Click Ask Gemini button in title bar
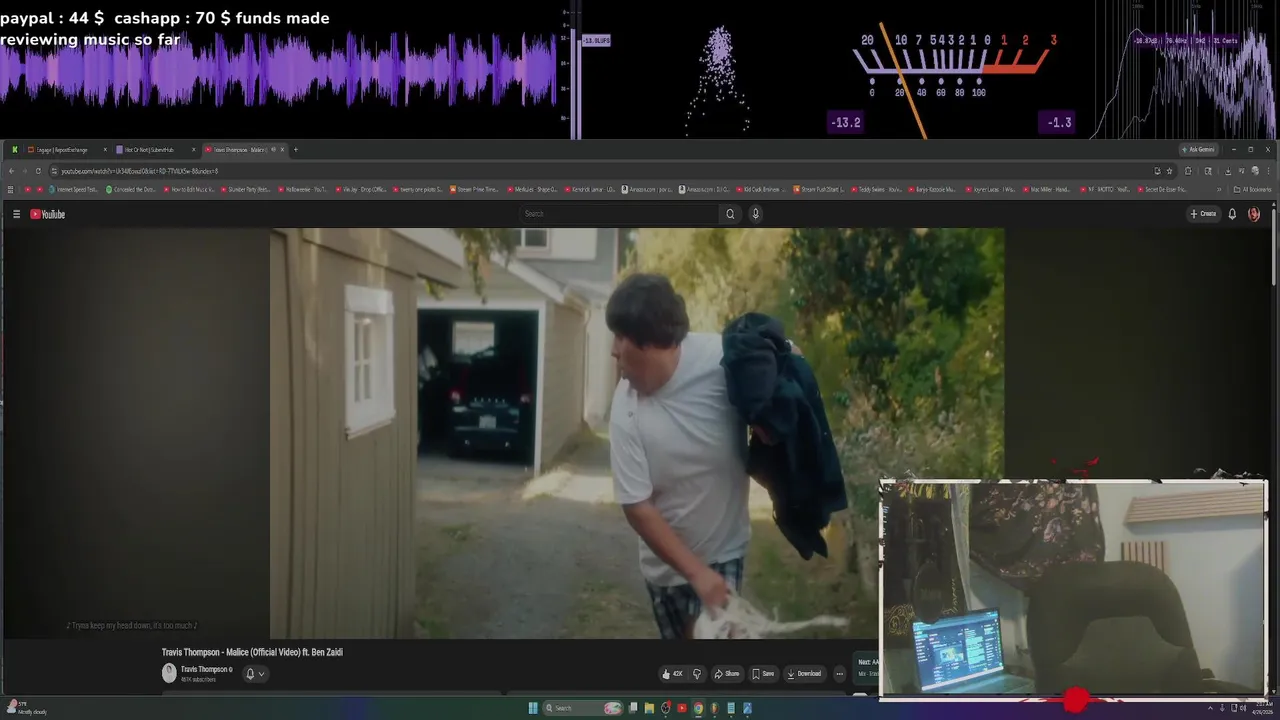Viewport: 1280px width, 720px height. [x=1198, y=150]
